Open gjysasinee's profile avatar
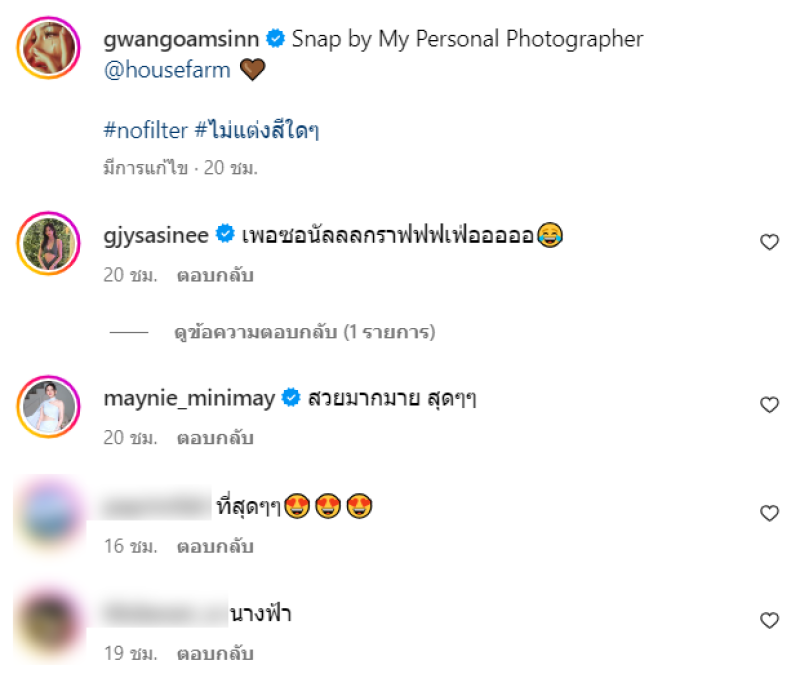This screenshot has width=800, height=687. tap(48, 242)
